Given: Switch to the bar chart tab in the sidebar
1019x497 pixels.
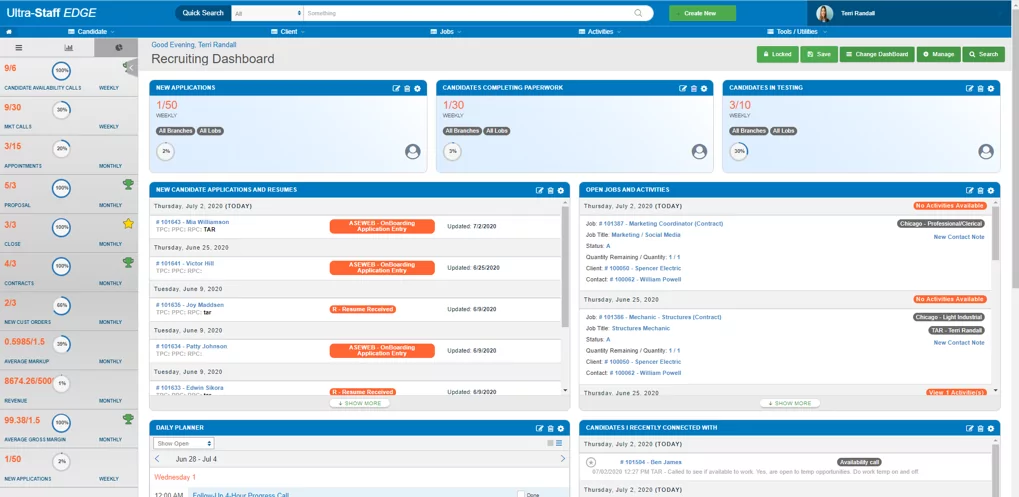Looking at the screenshot, I should click(68, 47).
